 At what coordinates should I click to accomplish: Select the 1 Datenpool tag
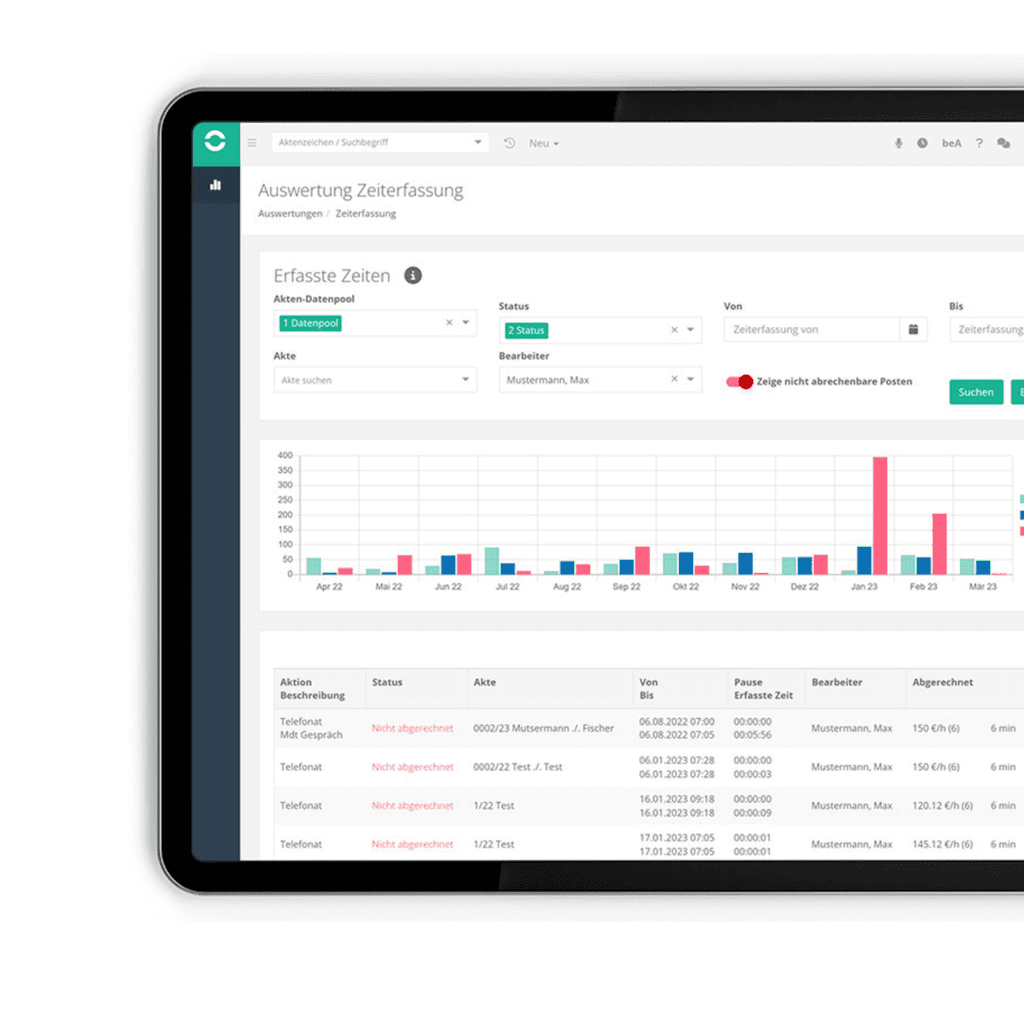tap(310, 323)
